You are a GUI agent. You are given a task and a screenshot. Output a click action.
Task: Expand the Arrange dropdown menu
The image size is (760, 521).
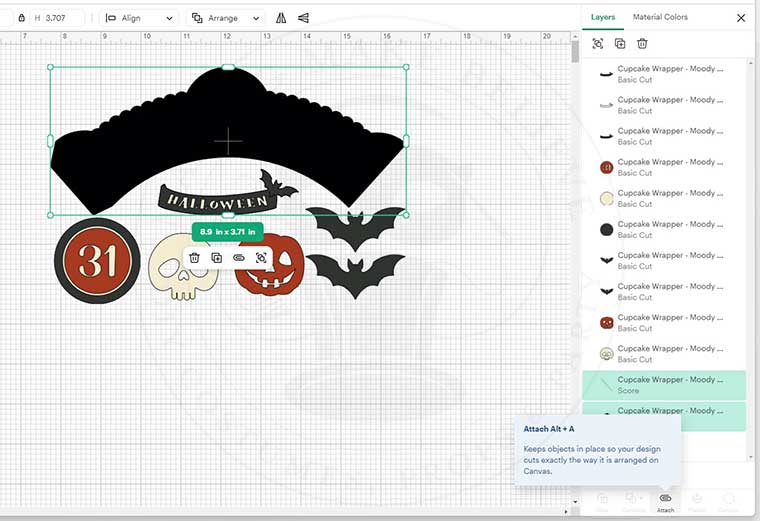tap(226, 18)
